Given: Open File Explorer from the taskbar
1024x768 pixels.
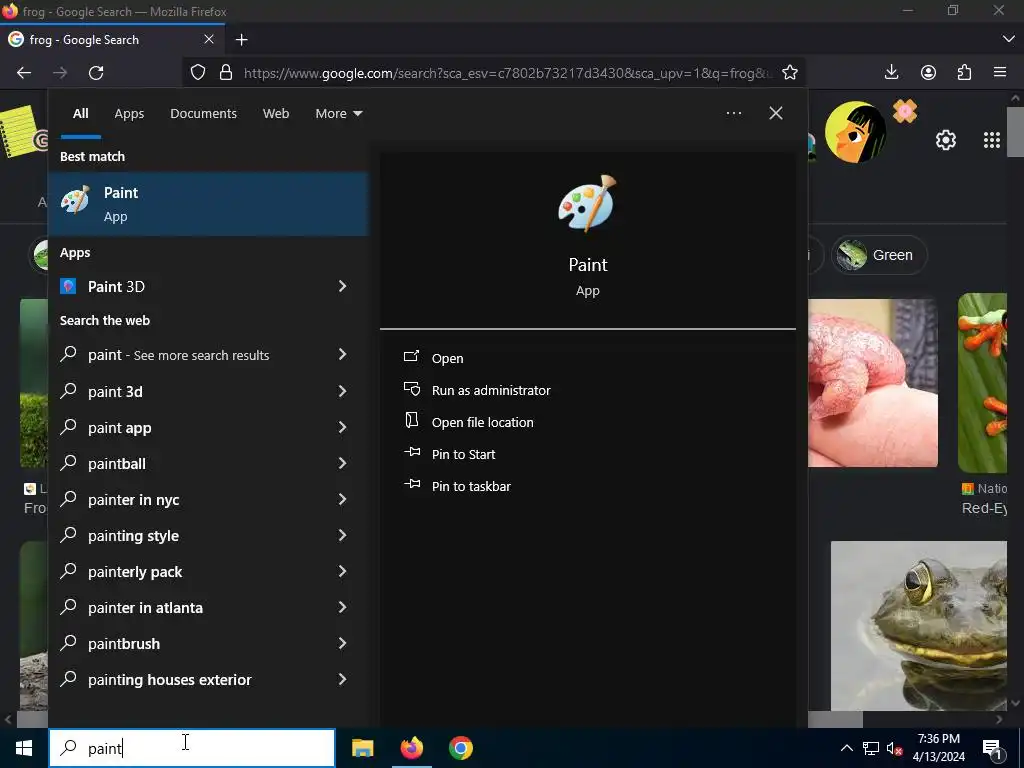Looking at the screenshot, I should click(x=362, y=748).
